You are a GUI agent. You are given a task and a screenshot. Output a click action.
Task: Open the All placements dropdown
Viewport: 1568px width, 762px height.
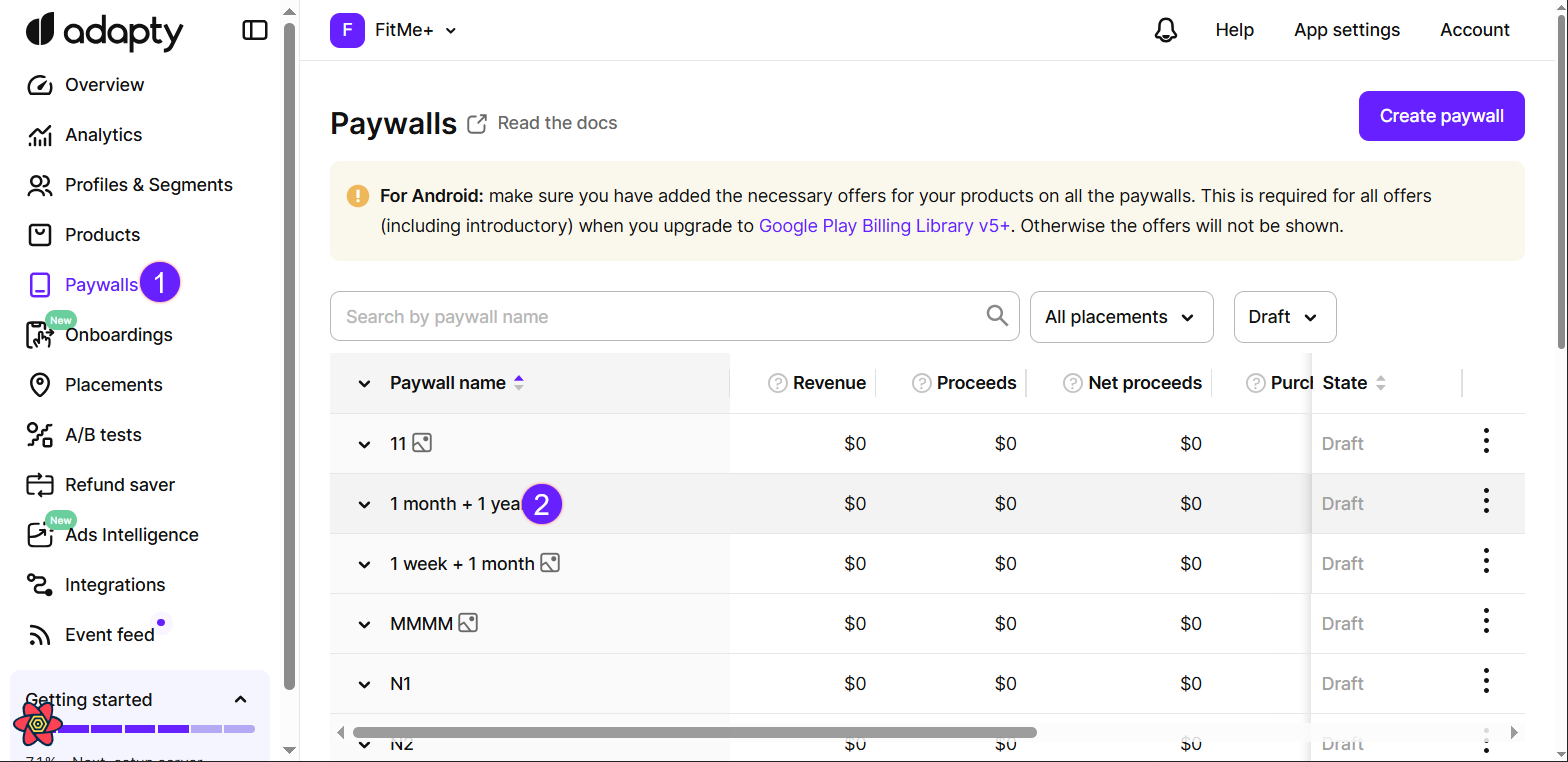pyautogui.click(x=1121, y=317)
